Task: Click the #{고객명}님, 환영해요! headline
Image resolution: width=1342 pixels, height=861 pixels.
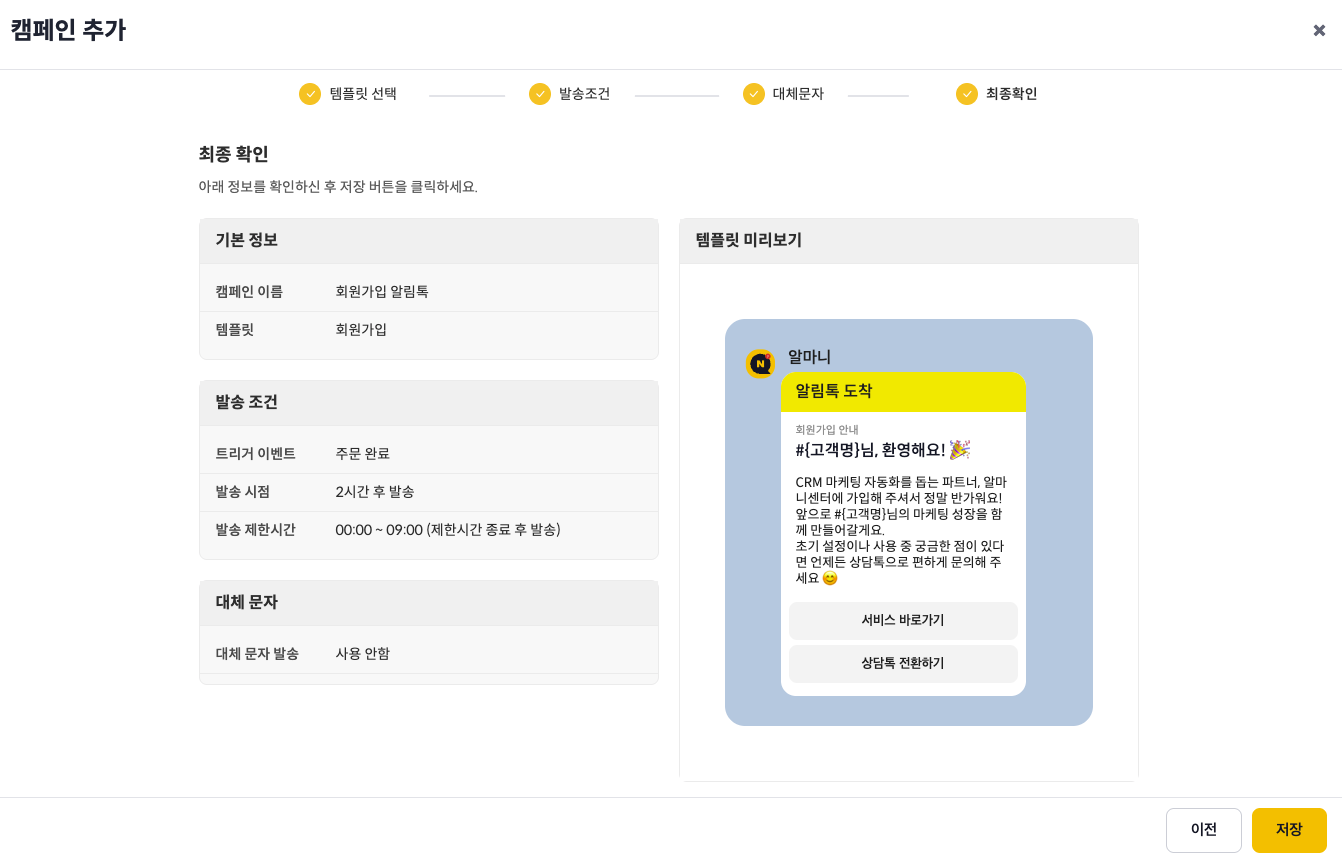Action: point(870,450)
